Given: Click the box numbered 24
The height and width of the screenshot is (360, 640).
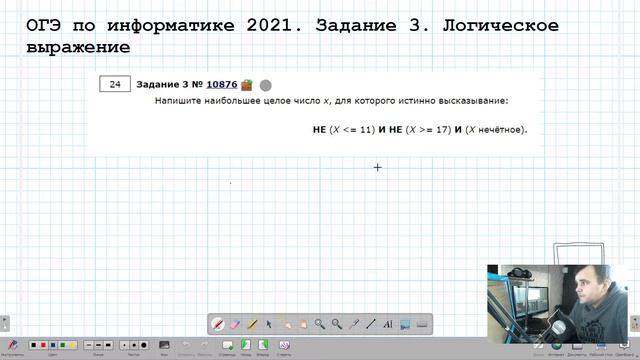Looking at the screenshot, I should point(115,84).
